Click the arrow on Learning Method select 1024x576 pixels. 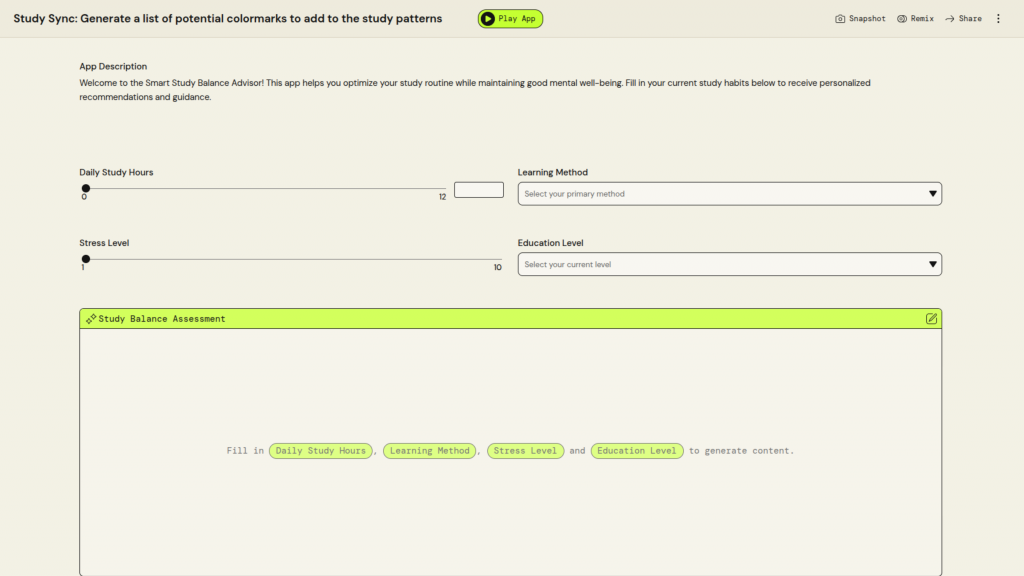tap(932, 194)
